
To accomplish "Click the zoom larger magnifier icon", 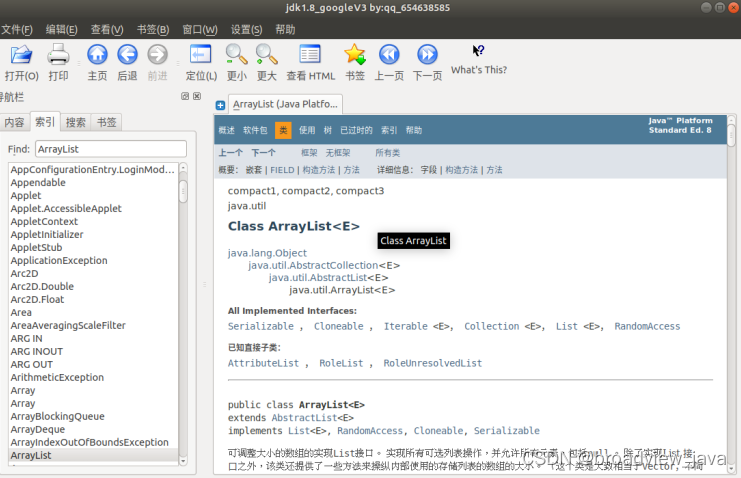I will tap(267, 54).
